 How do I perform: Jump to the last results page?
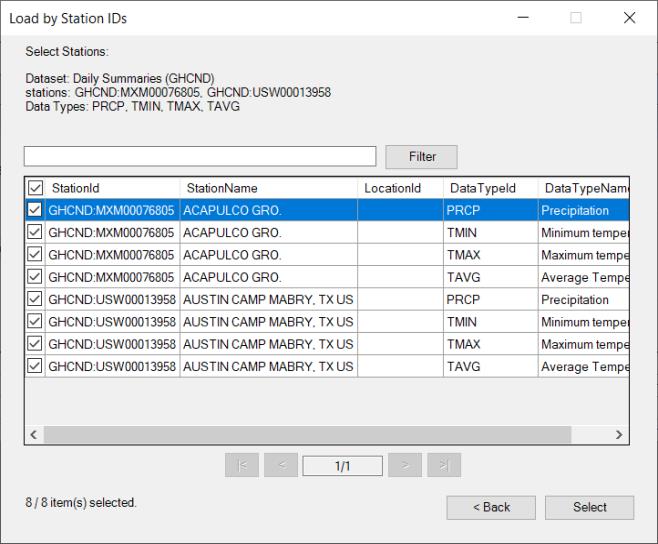click(443, 465)
